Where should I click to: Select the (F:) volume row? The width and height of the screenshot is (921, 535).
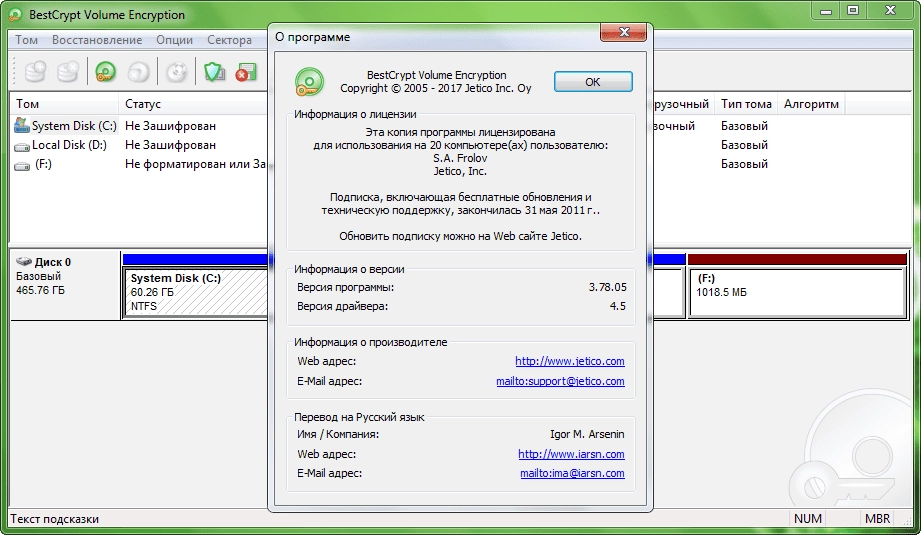pyautogui.click(x=43, y=164)
